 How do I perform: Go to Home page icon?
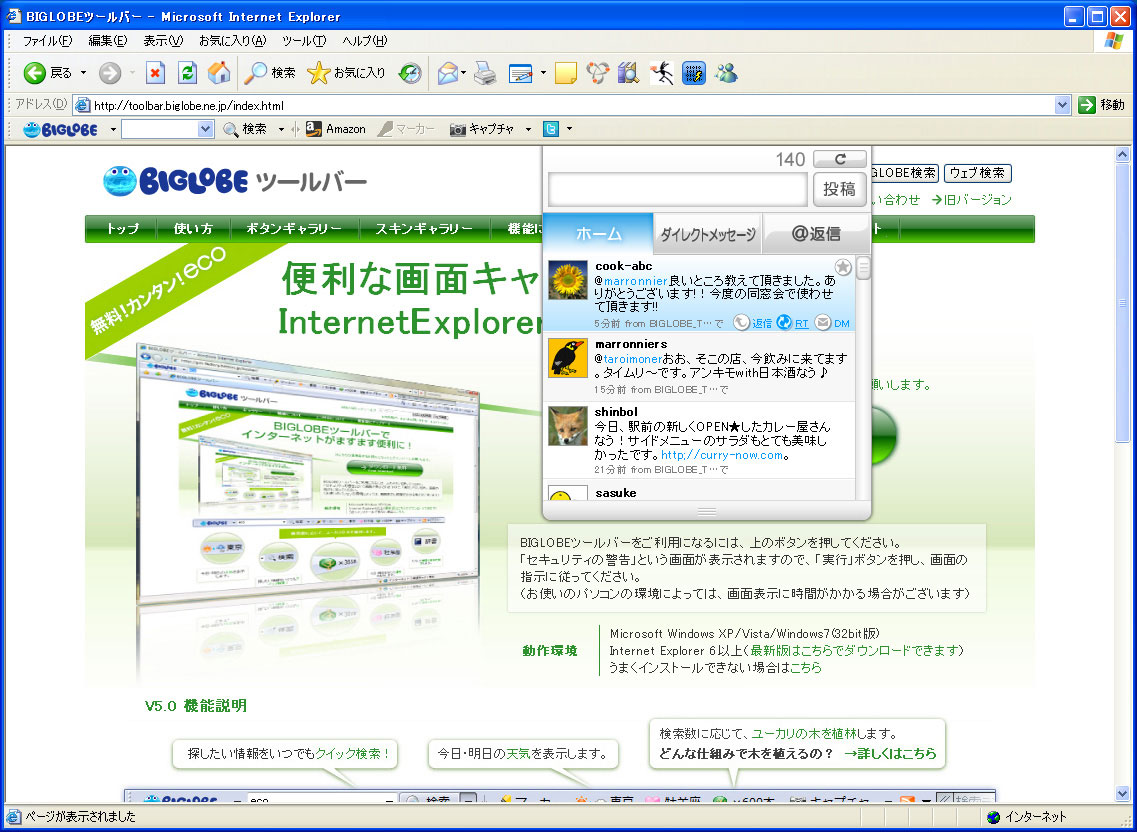tap(218, 73)
